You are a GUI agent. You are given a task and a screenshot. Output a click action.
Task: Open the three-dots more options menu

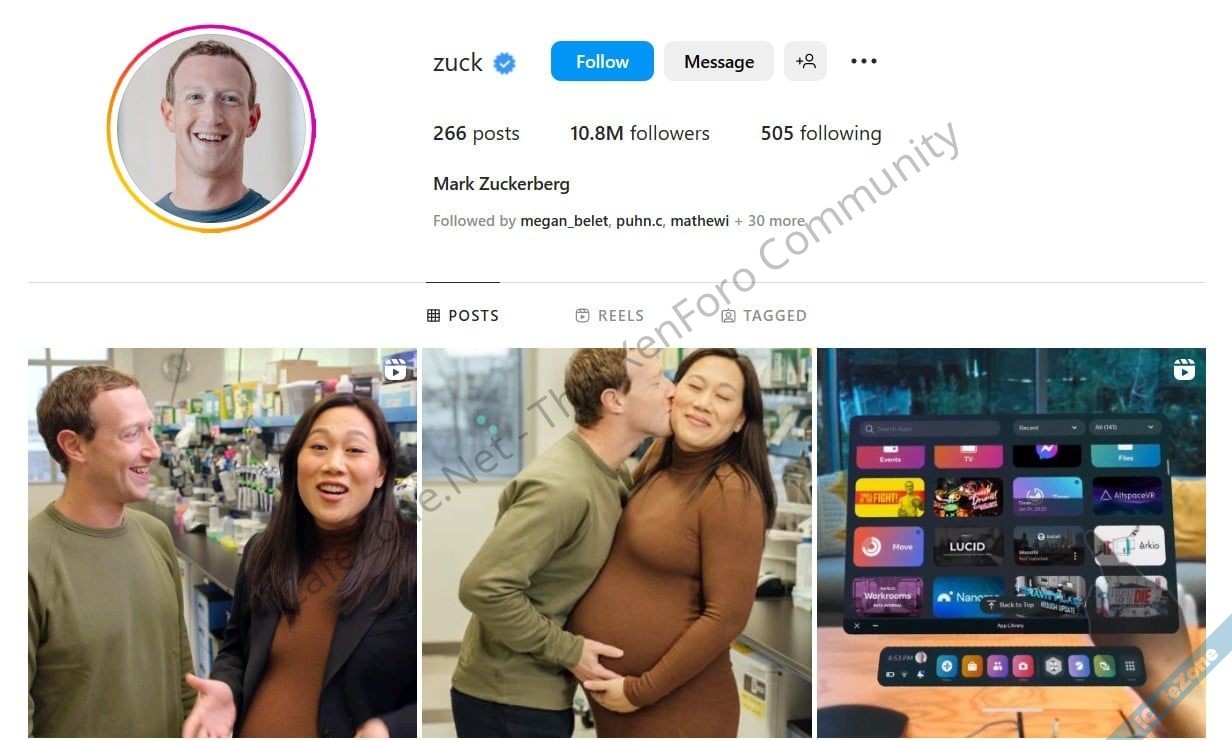[x=863, y=61]
